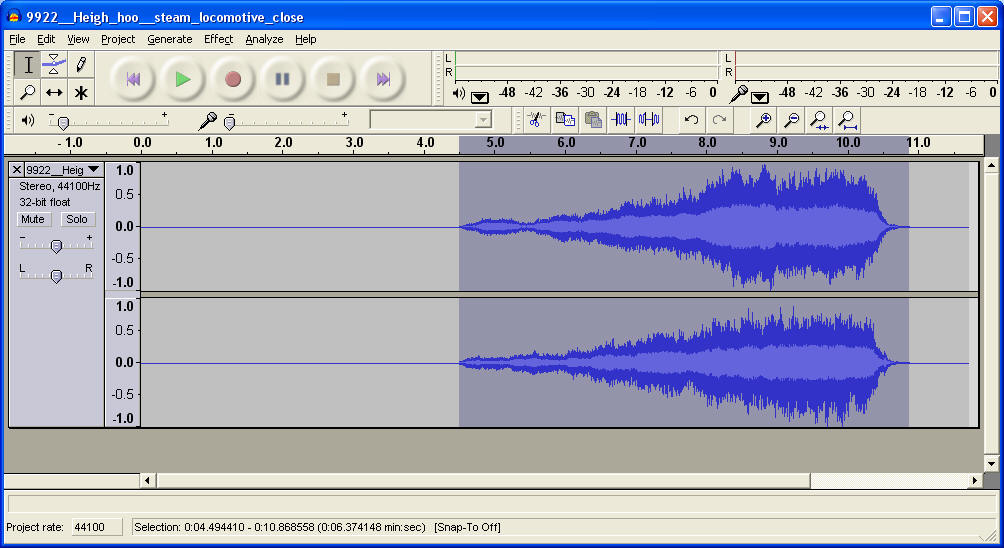Click the track gain slider knob

click(56, 246)
